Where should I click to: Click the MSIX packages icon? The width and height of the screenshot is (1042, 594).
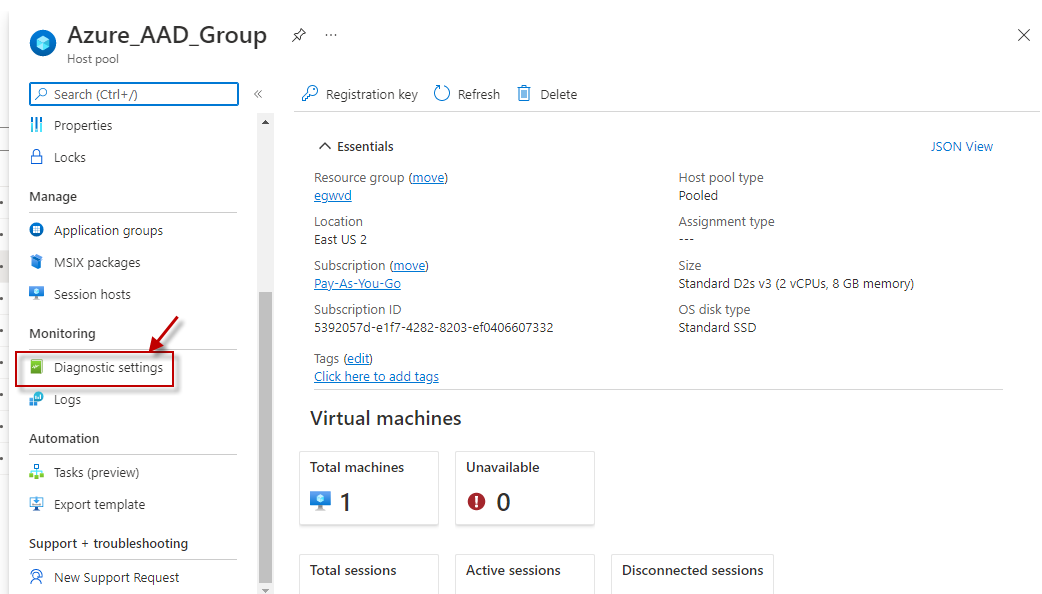(x=37, y=262)
